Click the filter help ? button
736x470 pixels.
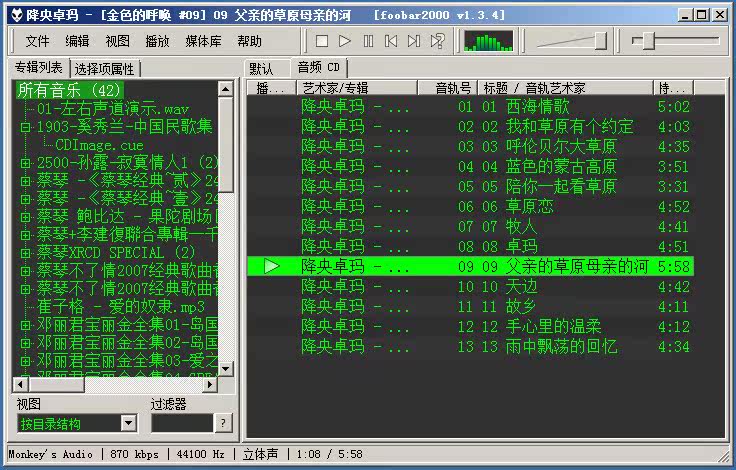pyautogui.click(x=223, y=423)
